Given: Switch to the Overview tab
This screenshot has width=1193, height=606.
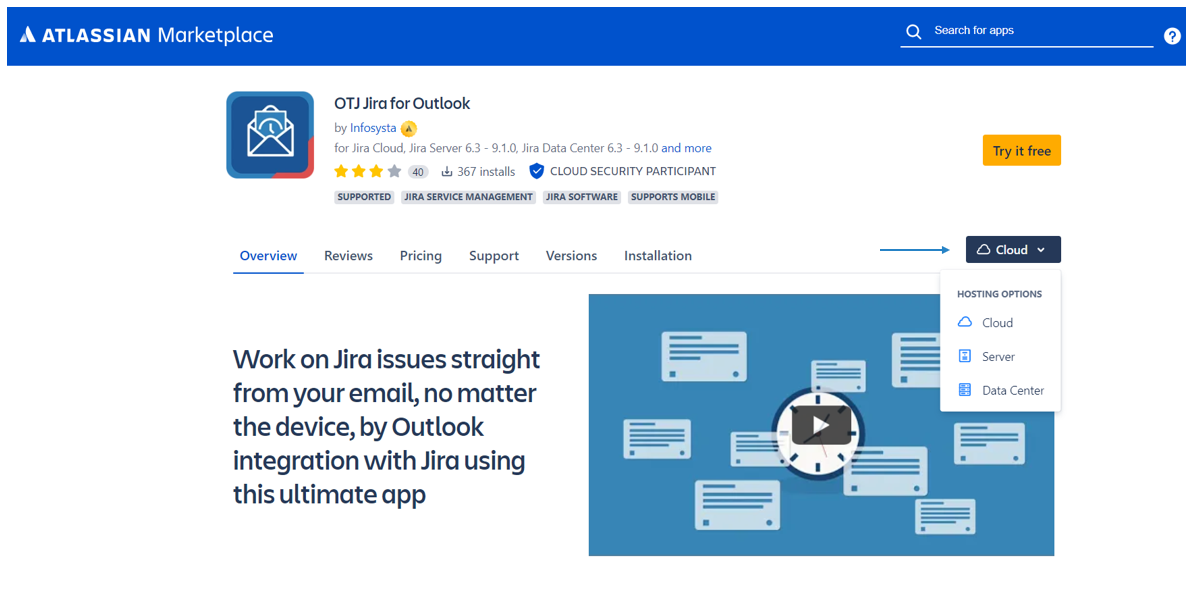Looking at the screenshot, I should click(x=269, y=256).
